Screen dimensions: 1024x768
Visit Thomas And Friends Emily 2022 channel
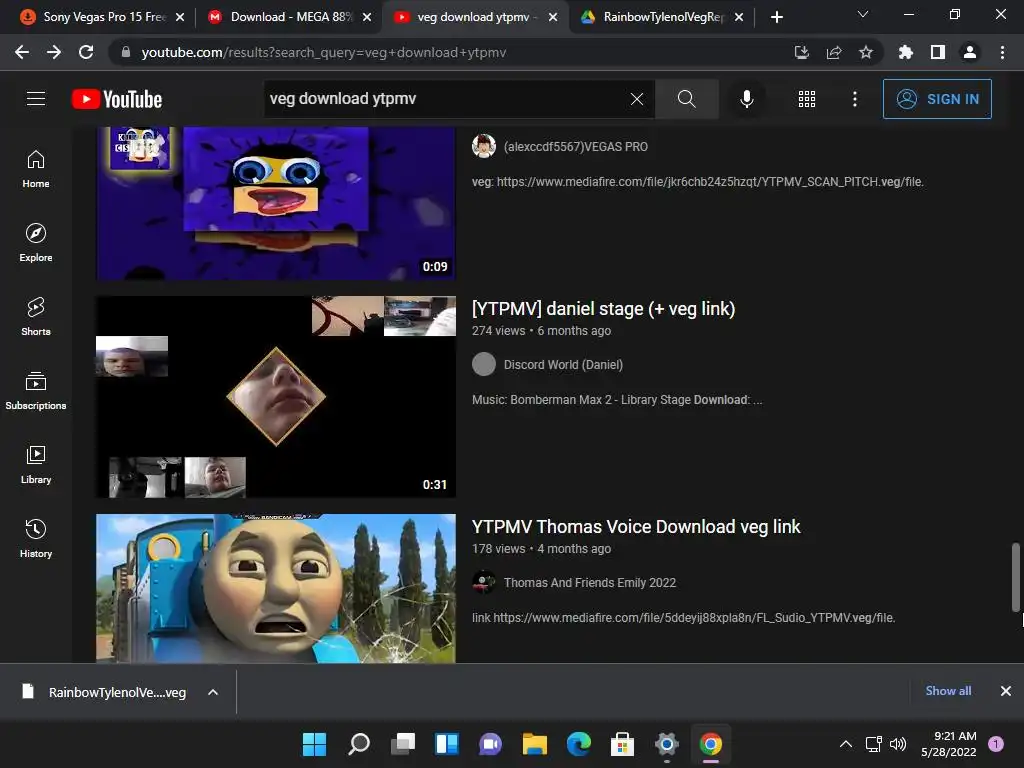[x=590, y=583]
